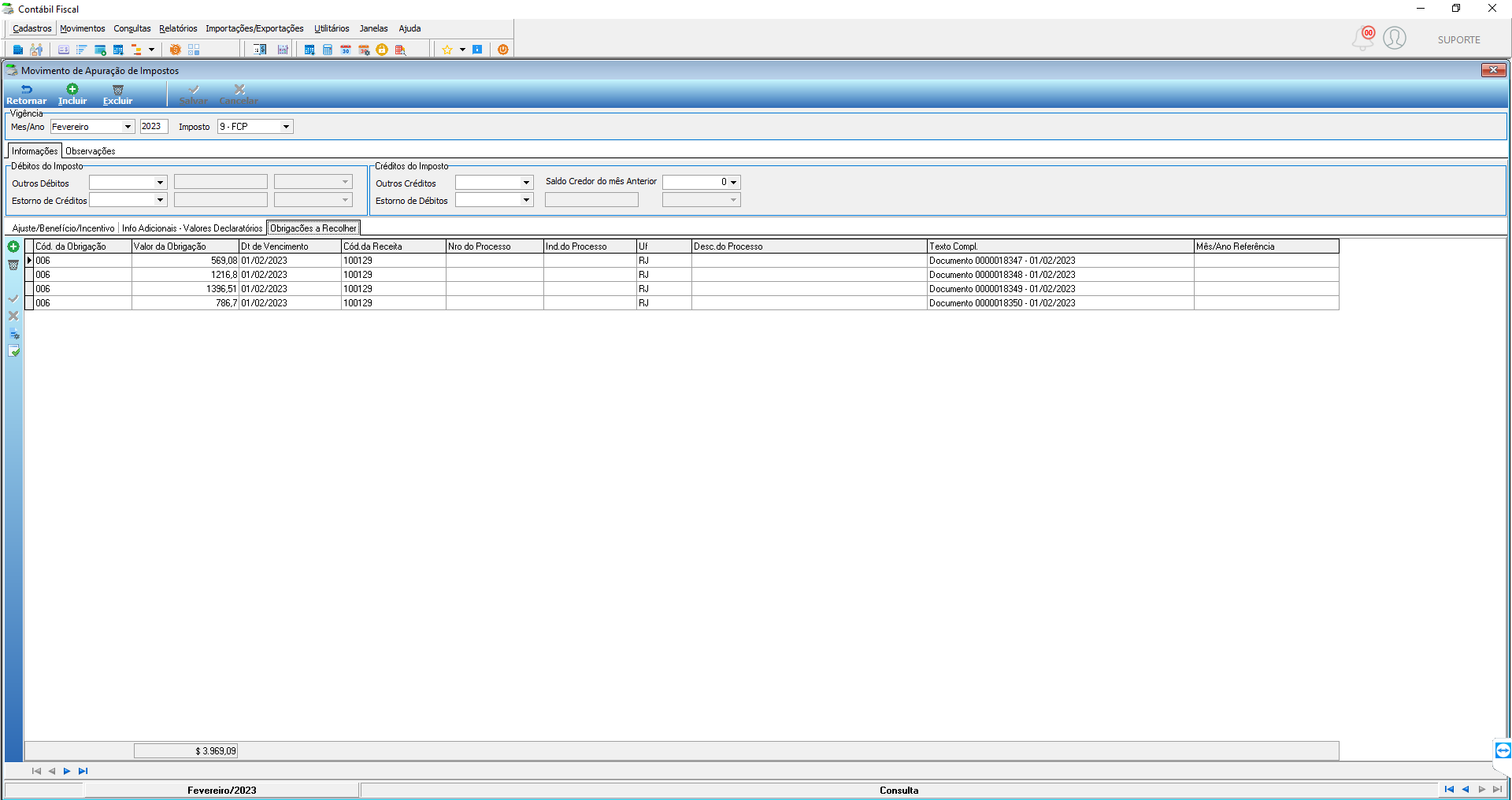
Task: Click the year field showing 2023
Action: click(x=154, y=127)
